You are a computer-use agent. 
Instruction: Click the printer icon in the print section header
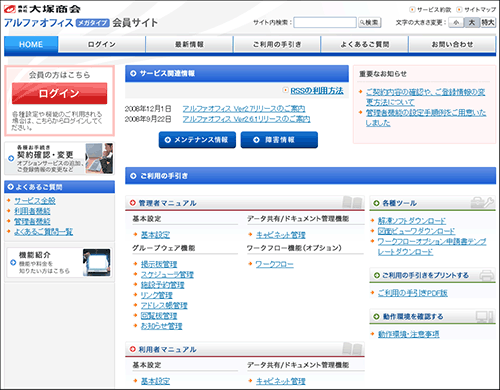point(487,275)
